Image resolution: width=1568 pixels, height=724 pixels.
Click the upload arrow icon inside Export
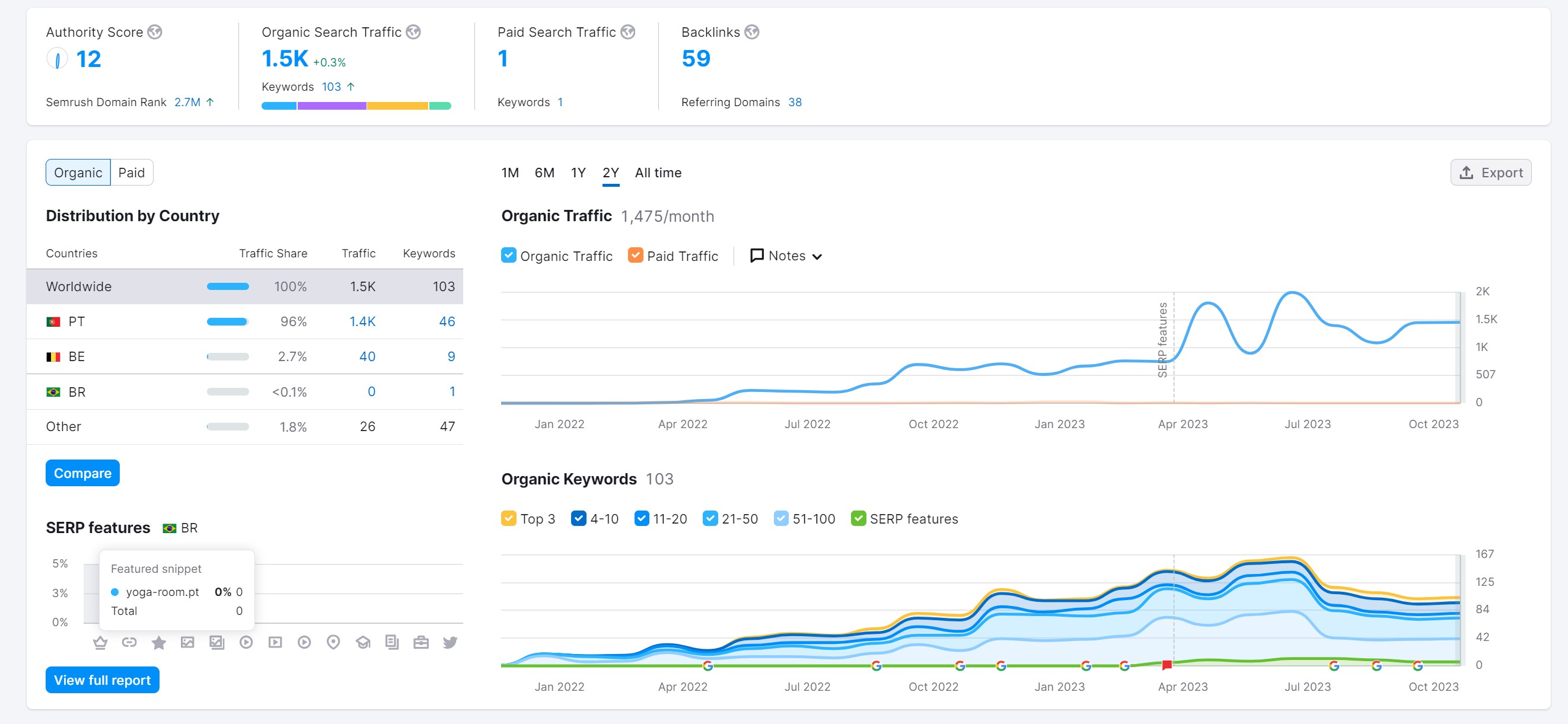click(1467, 173)
